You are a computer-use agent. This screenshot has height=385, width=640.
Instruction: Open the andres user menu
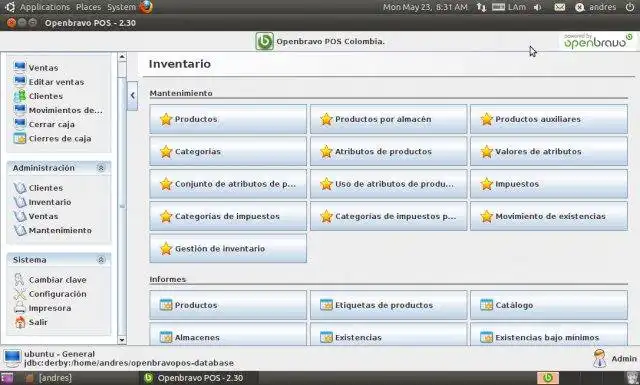[x=596, y=7]
